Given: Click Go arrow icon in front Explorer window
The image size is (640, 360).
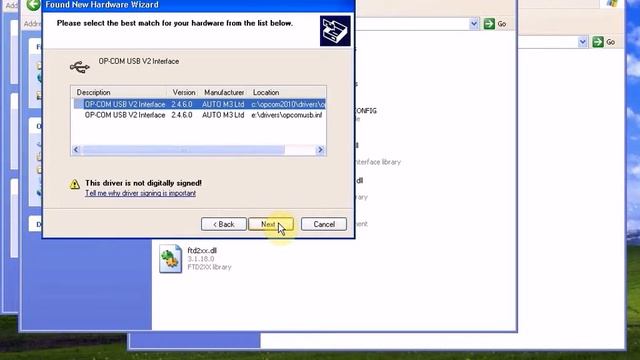Looking at the screenshot, I should click(x=489, y=24).
